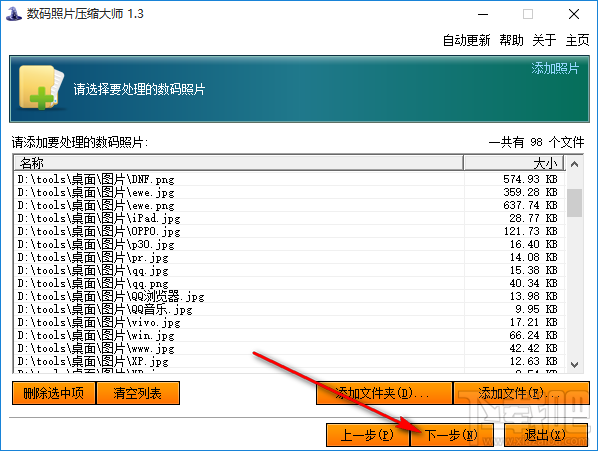Select the vivo.jpg file row
The height and width of the screenshot is (451, 598).
tap(290, 322)
